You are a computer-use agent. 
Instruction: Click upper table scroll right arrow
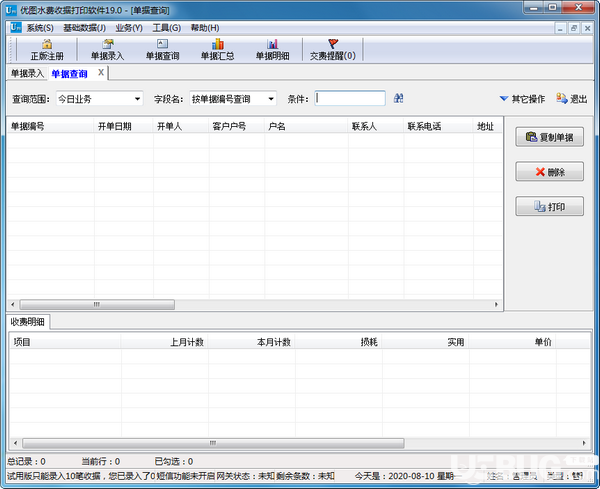click(496, 305)
